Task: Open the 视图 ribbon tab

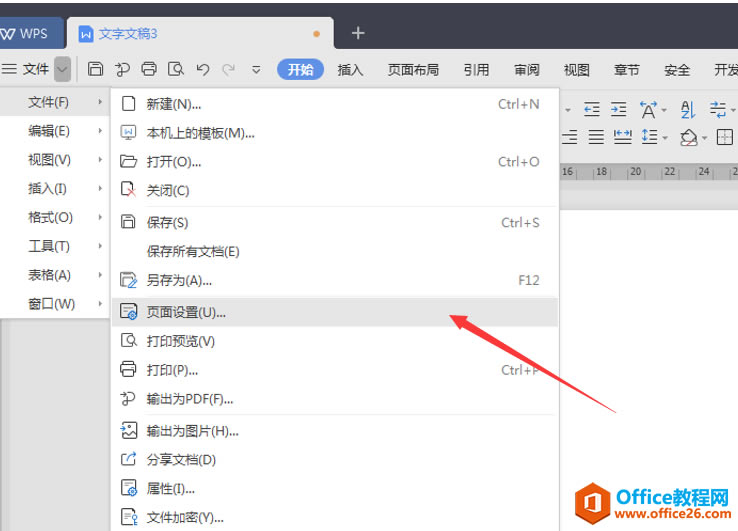Action: [x=577, y=70]
